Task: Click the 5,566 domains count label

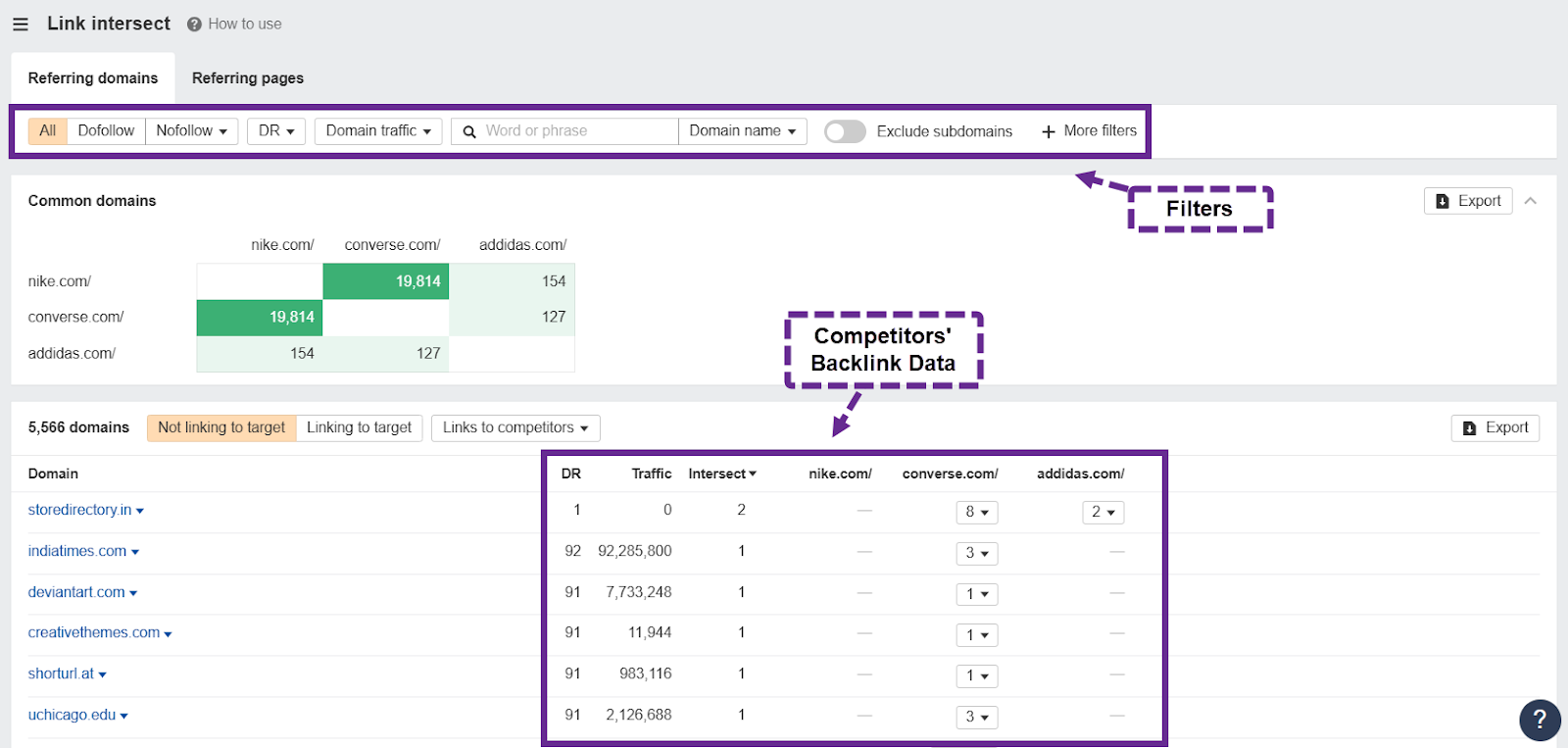Action: tap(78, 428)
